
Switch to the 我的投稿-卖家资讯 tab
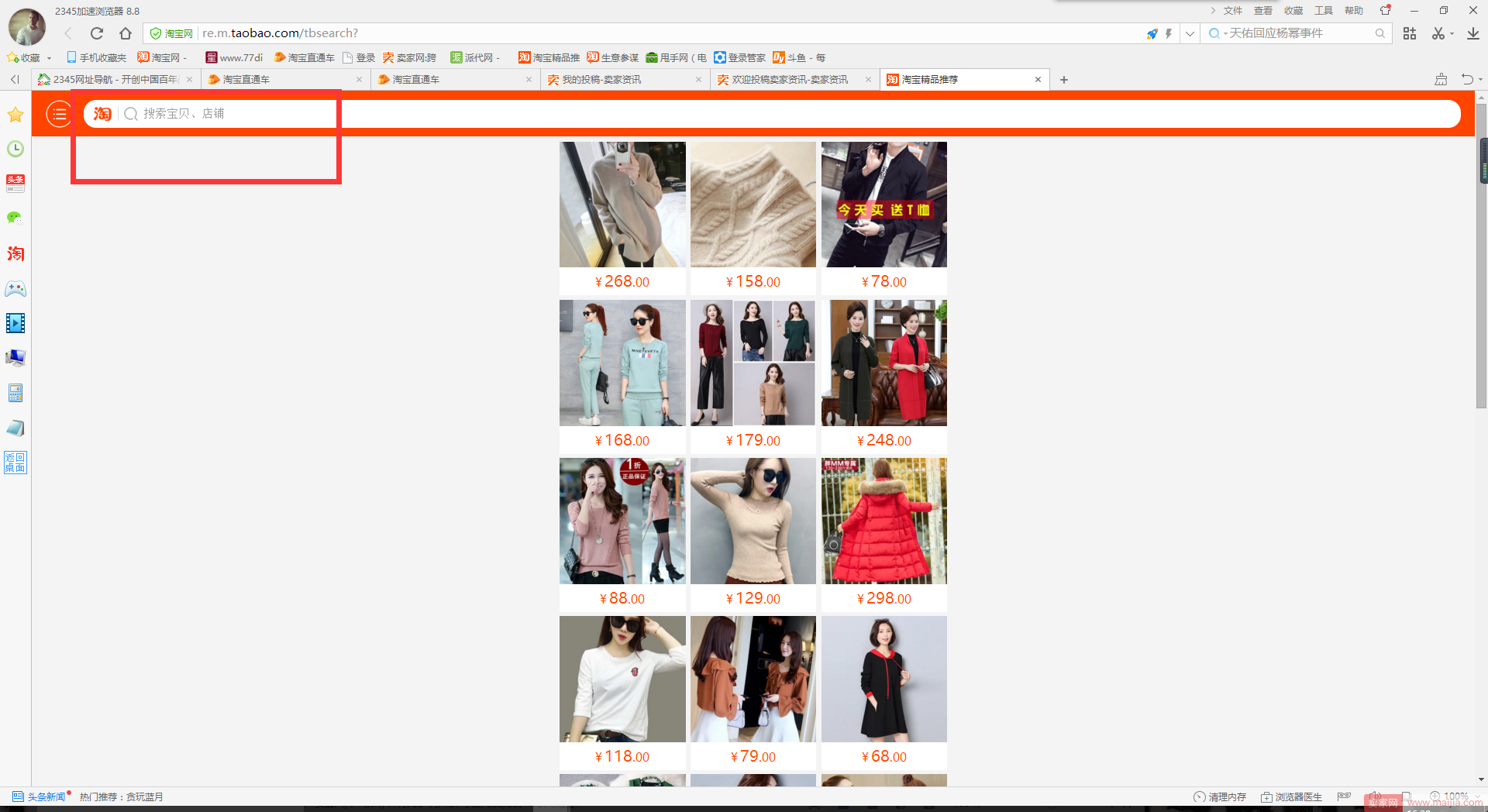click(625, 79)
